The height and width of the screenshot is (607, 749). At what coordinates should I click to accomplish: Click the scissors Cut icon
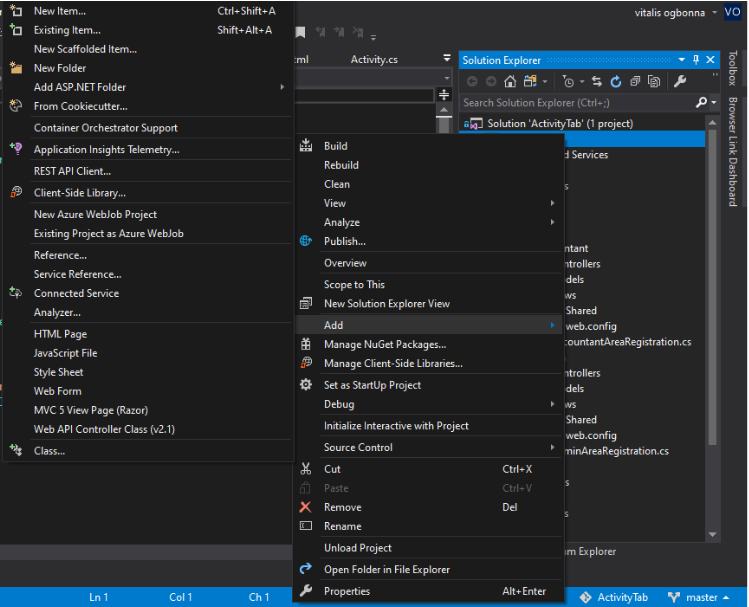coord(306,469)
